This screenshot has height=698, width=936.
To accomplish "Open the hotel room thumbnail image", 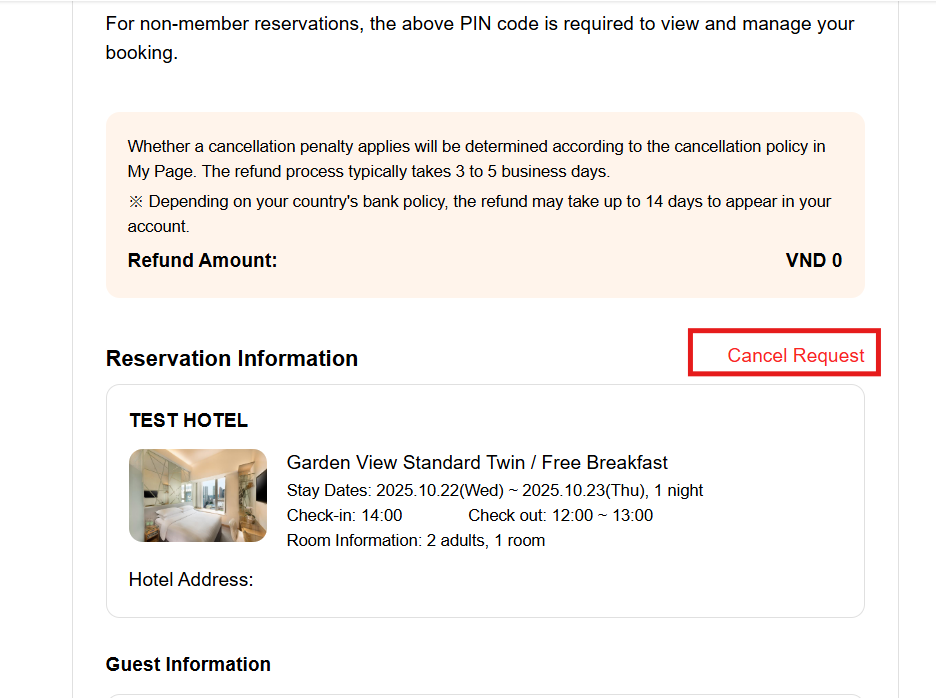I will (198, 495).
